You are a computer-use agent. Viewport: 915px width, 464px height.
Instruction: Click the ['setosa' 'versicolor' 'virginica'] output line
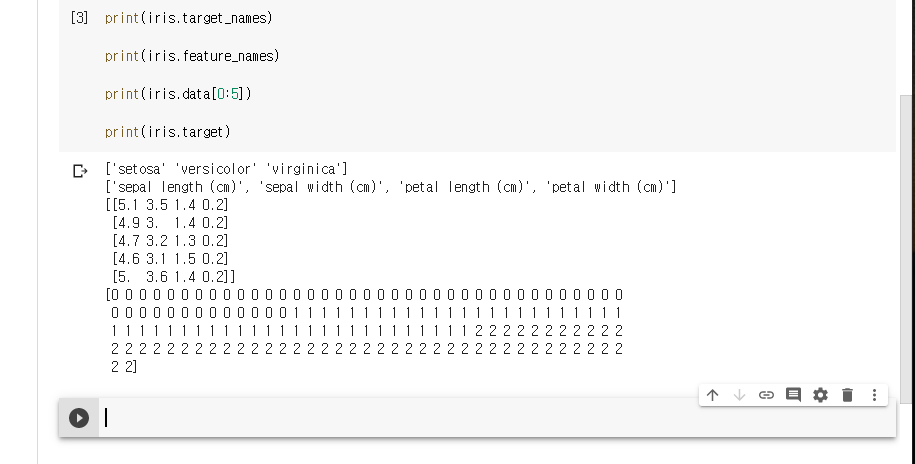pyautogui.click(x=225, y=168)
